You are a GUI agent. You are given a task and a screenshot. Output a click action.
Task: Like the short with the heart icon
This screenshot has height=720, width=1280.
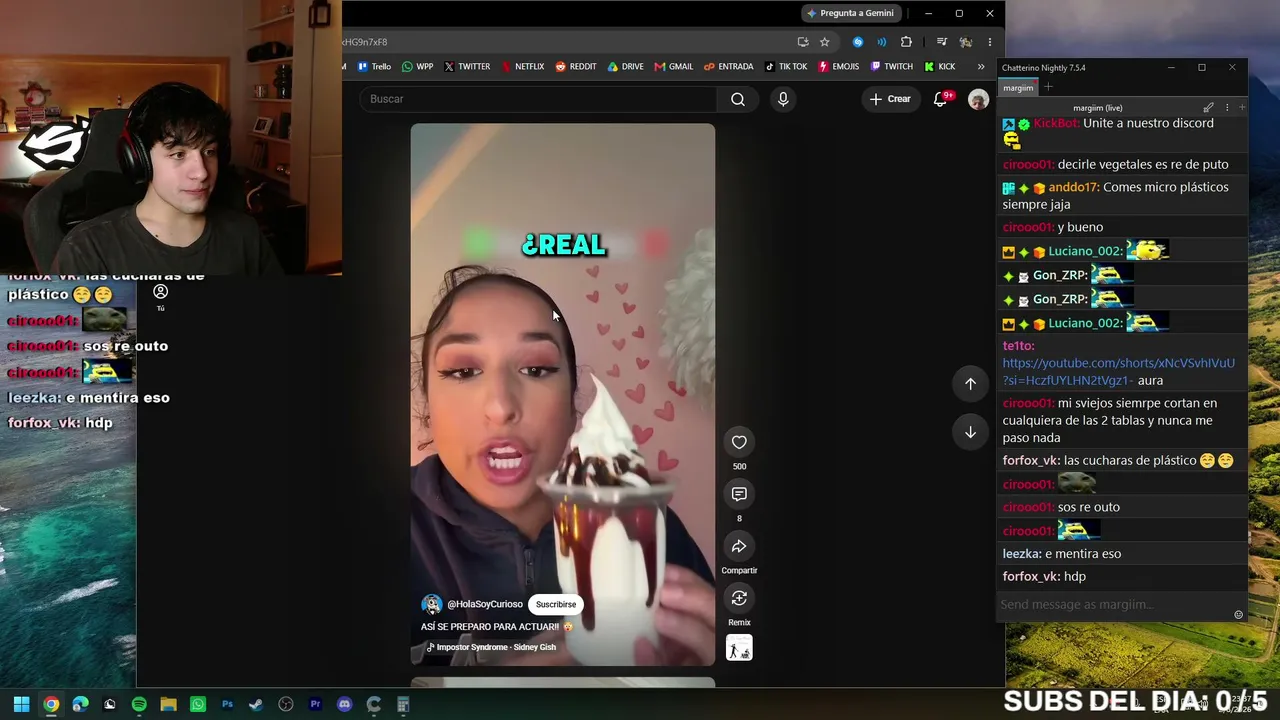tap(739, 442)
